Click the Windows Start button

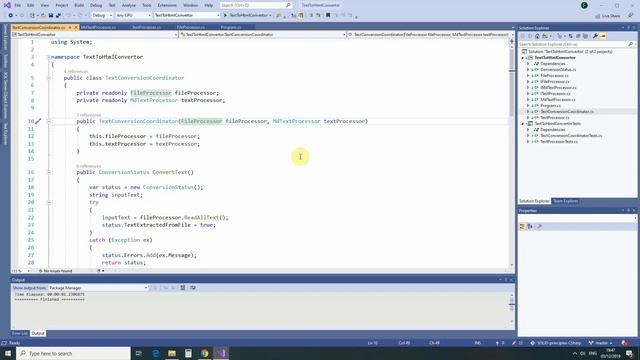[x=8, y=353]
